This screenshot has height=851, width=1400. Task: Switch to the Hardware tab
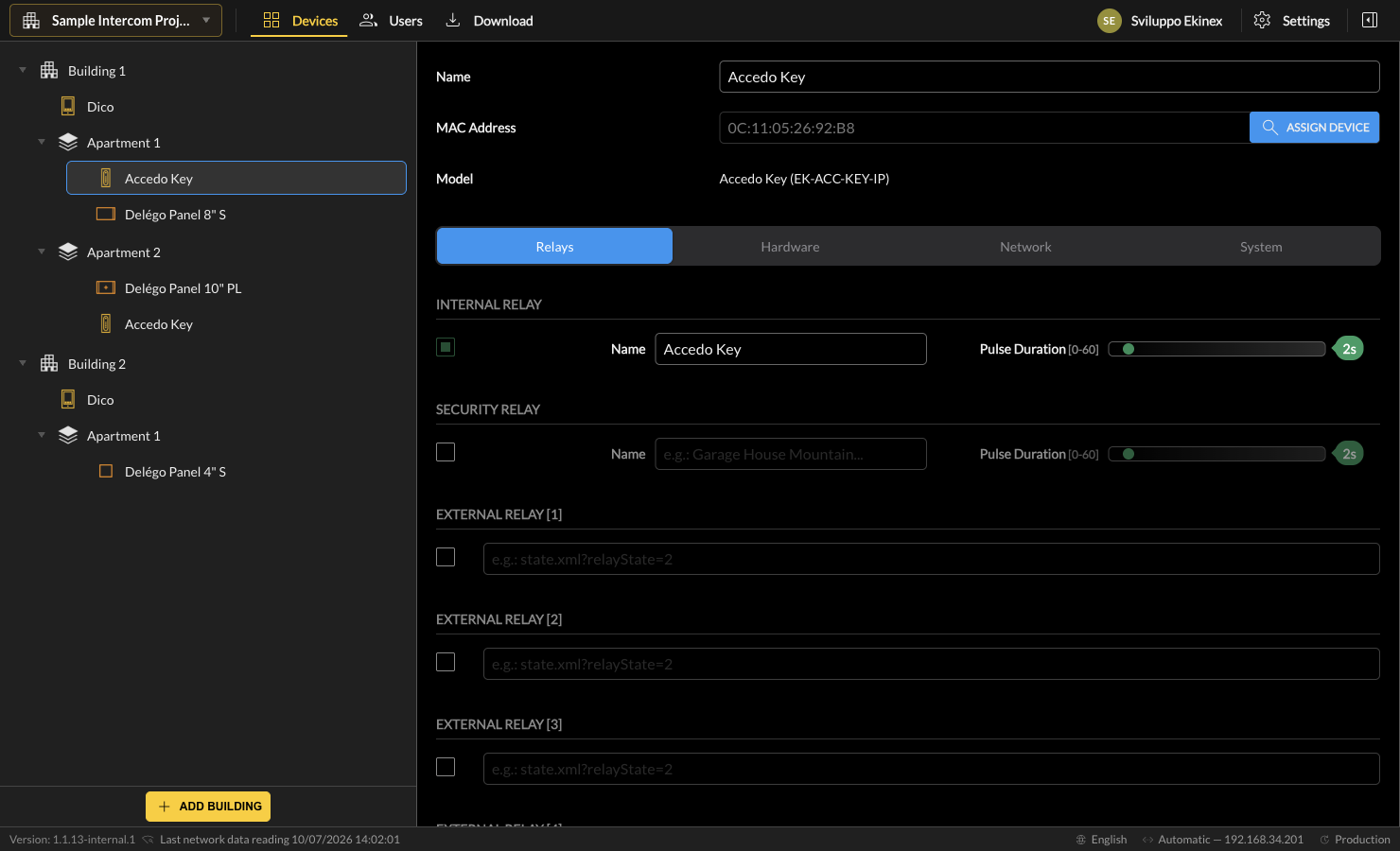point(790,246)
